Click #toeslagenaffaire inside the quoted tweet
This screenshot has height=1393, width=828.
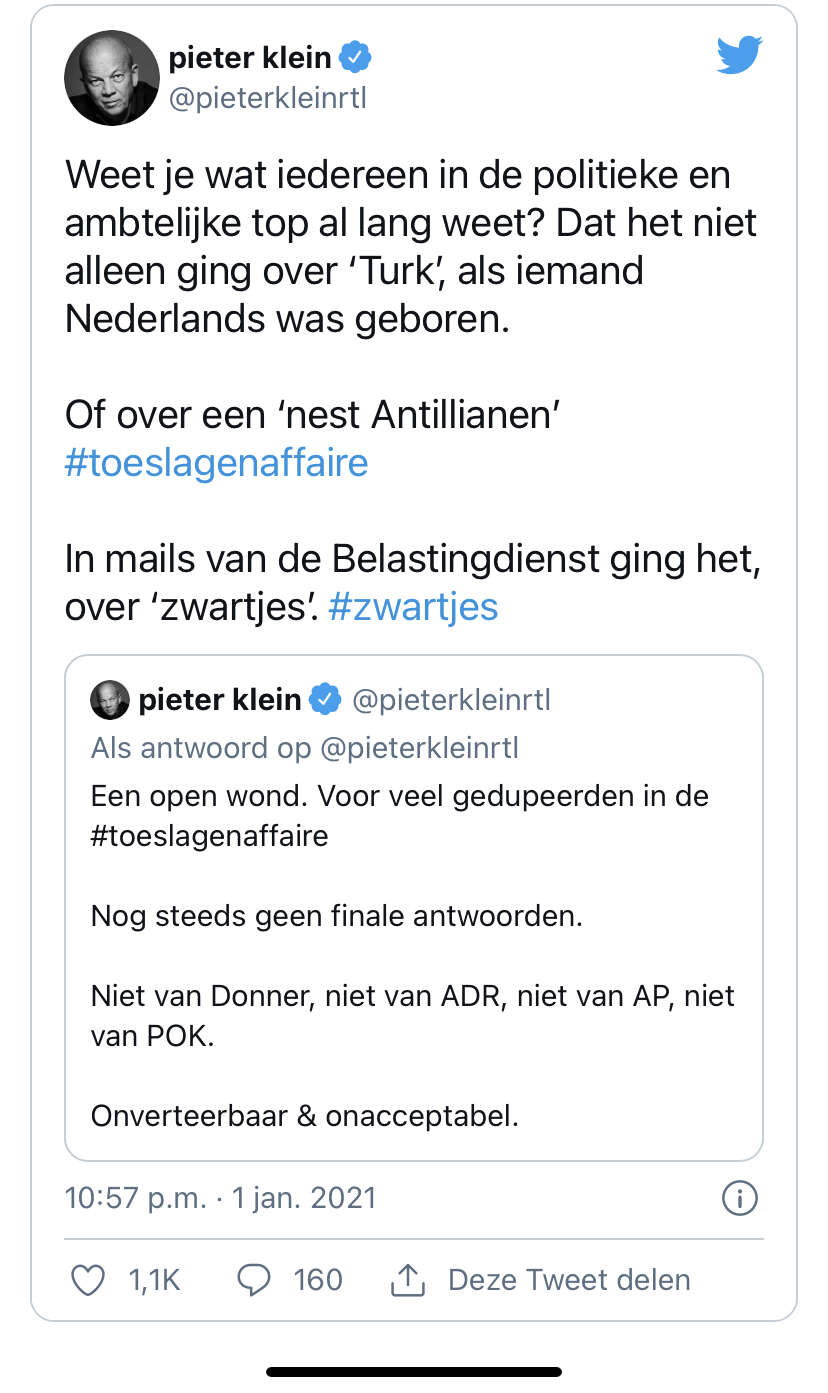tap(210, 835)
